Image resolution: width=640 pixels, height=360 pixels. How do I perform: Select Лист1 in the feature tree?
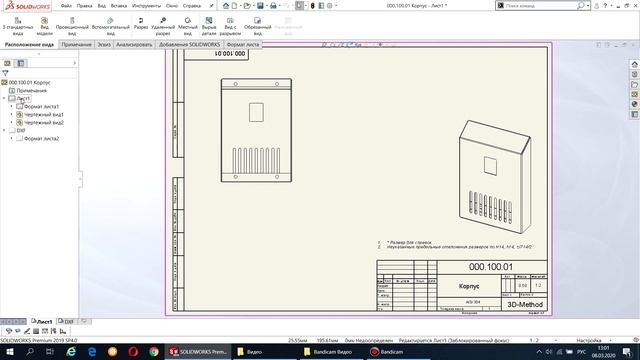coord(23,98)
